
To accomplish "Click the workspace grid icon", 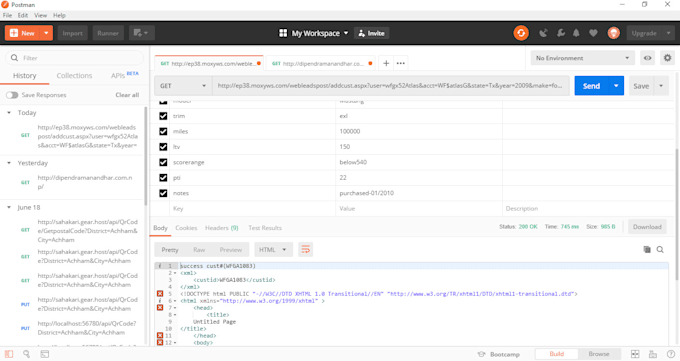I will click(283, 33).
